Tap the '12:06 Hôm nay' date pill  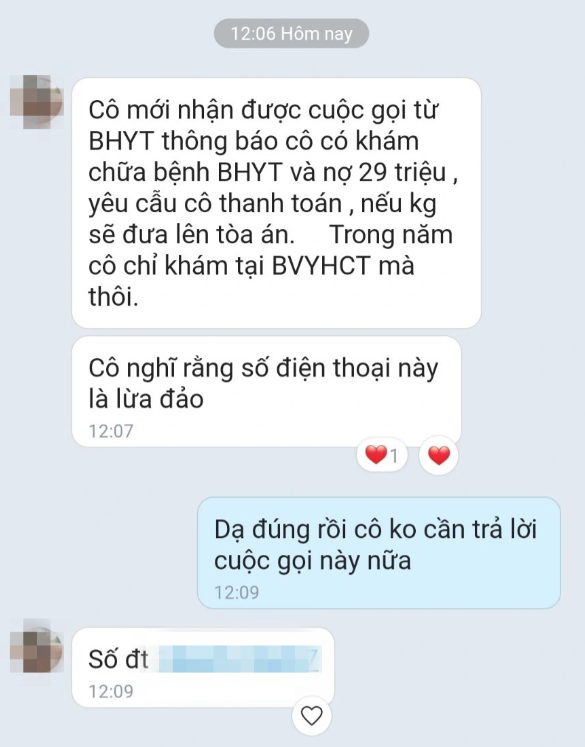click(x=292, y=33)
